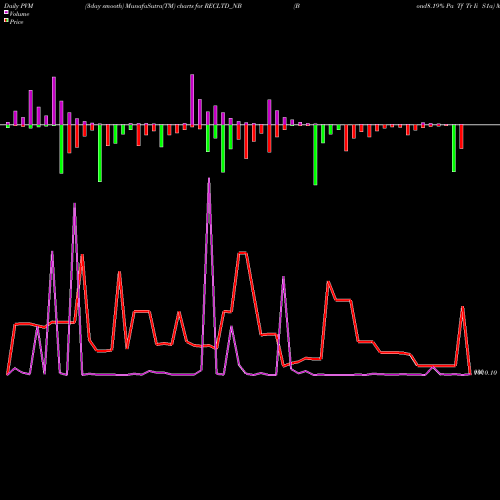Viewport: 500px width, 500px height.
Task: Select the 'Price' legend label
Action: point(16,22)
